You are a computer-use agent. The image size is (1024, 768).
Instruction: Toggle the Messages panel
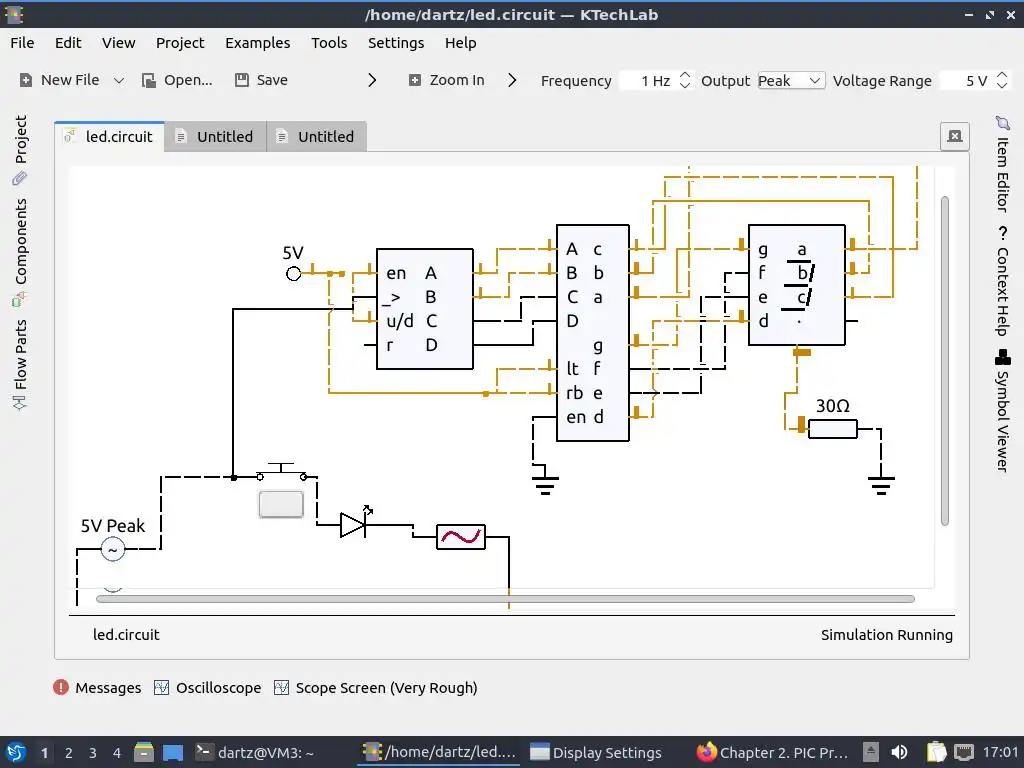[x=97, y=688]
